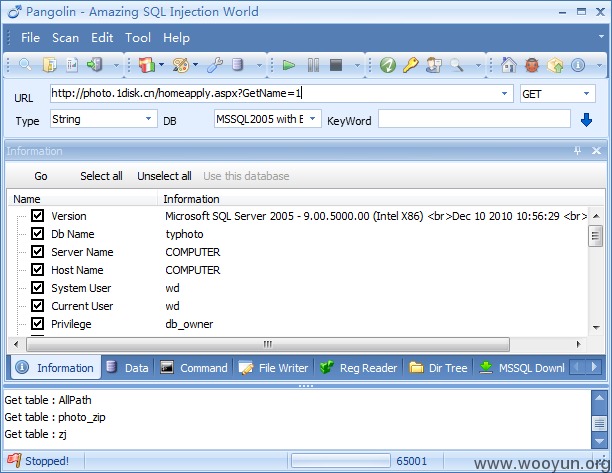Image resolution: width=612 pixels, height=473 pixels.
Task: Open toolbar options arrow after stop icon
Action: coord(357,65)
